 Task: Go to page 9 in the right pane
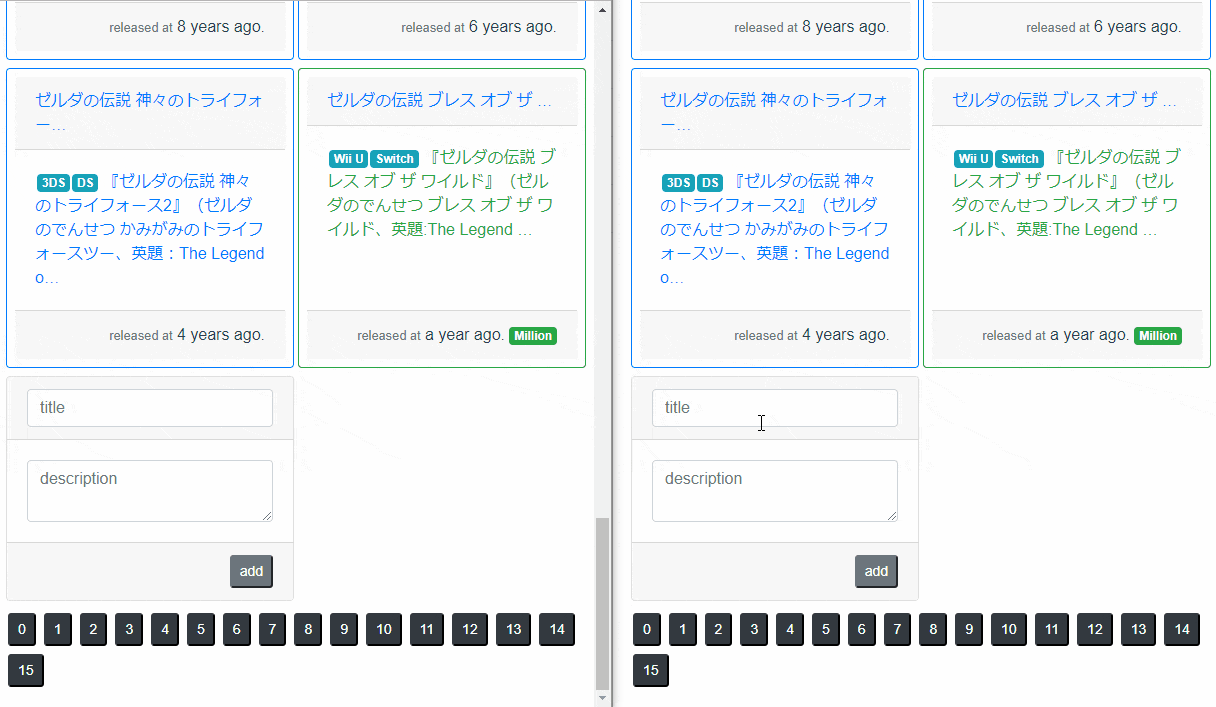(x=968, y=629)
